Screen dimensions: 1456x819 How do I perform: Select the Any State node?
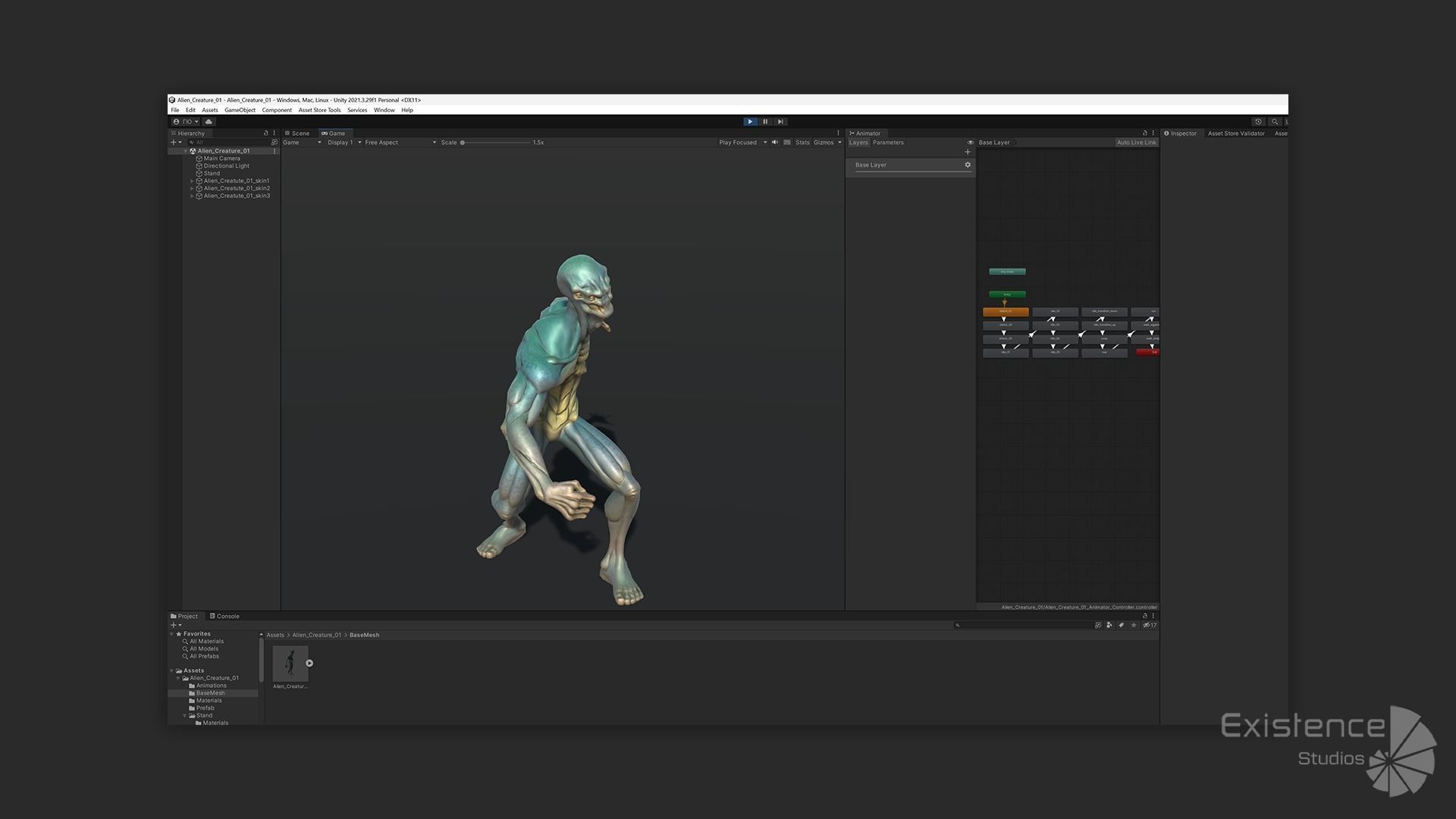1007,271
